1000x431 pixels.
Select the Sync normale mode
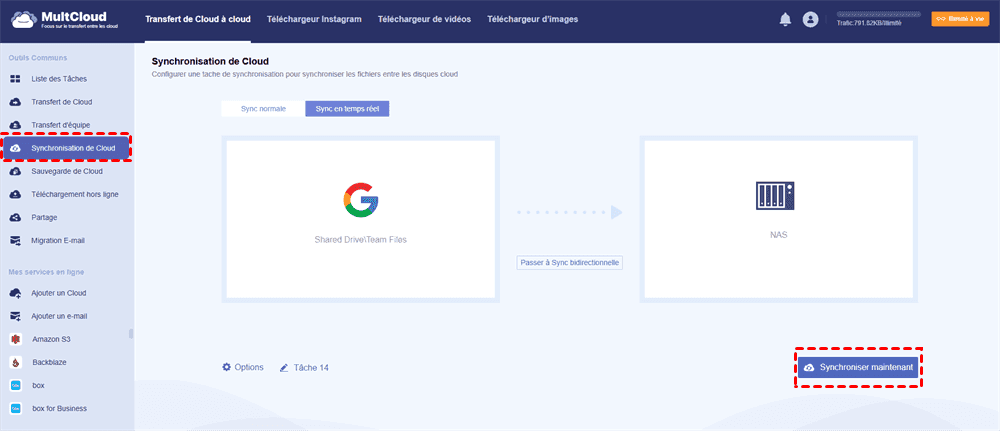(x=263, y=109)
